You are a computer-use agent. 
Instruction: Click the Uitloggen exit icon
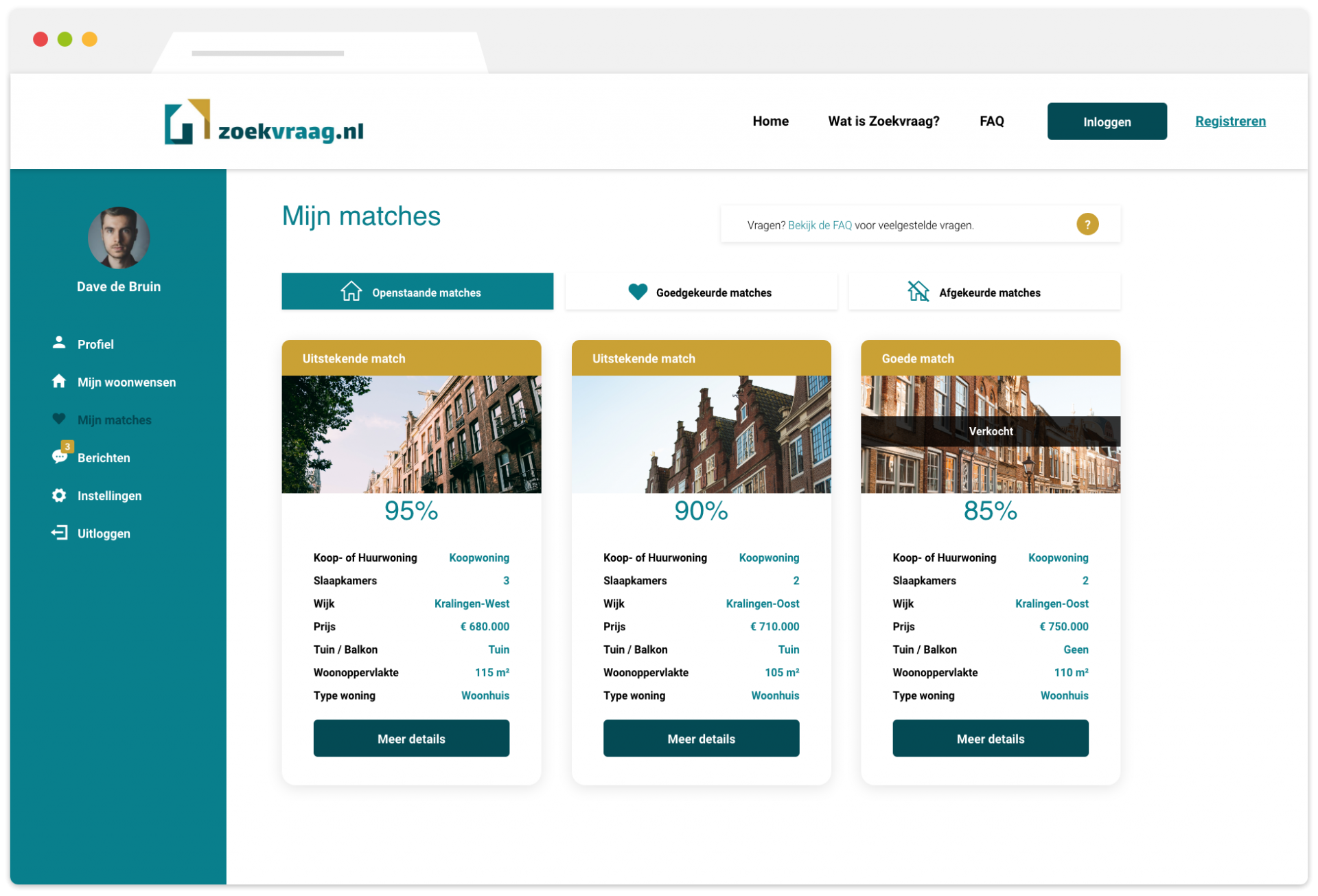pyautogui.click(x=59, y=533)
